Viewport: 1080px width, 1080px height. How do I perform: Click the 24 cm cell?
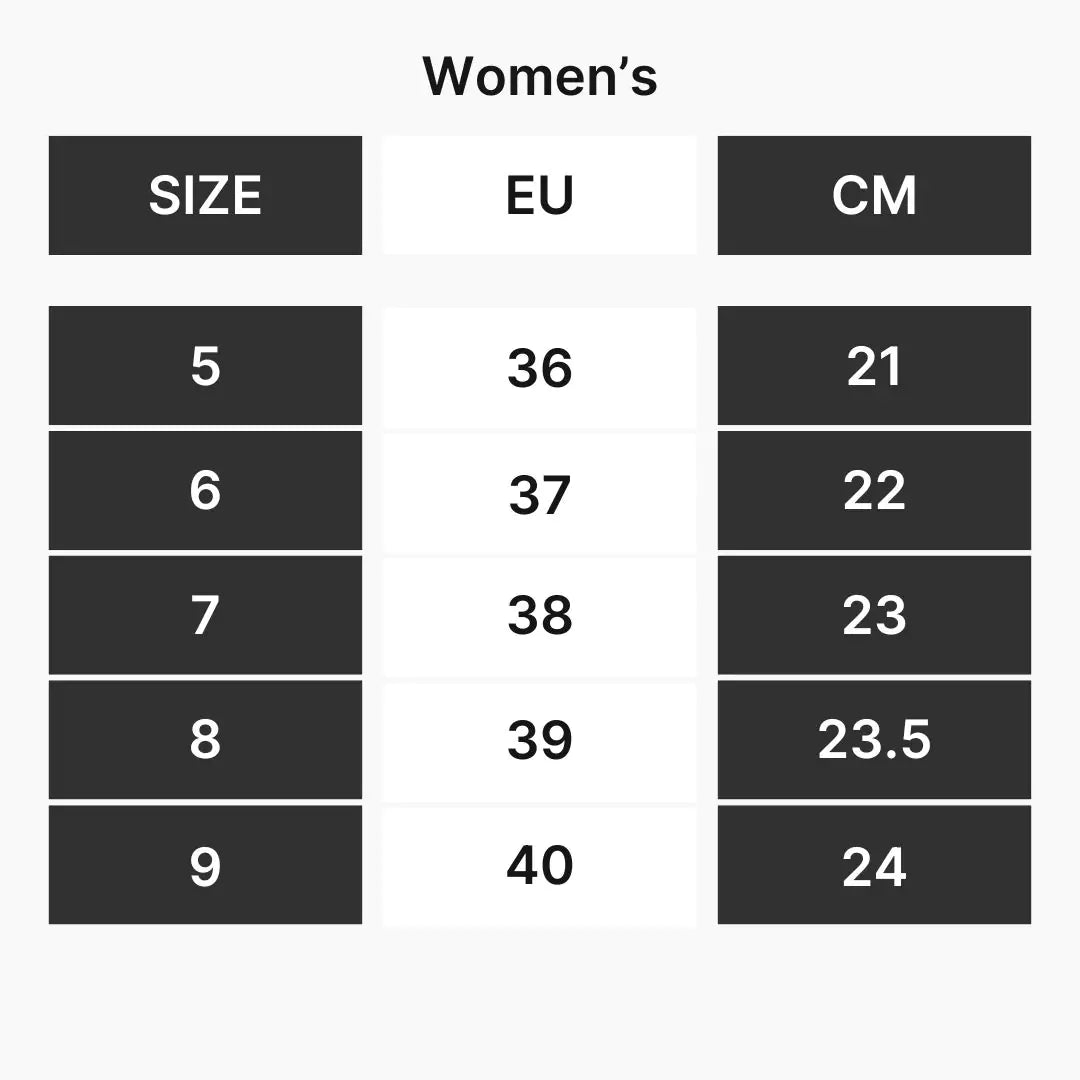874,865
